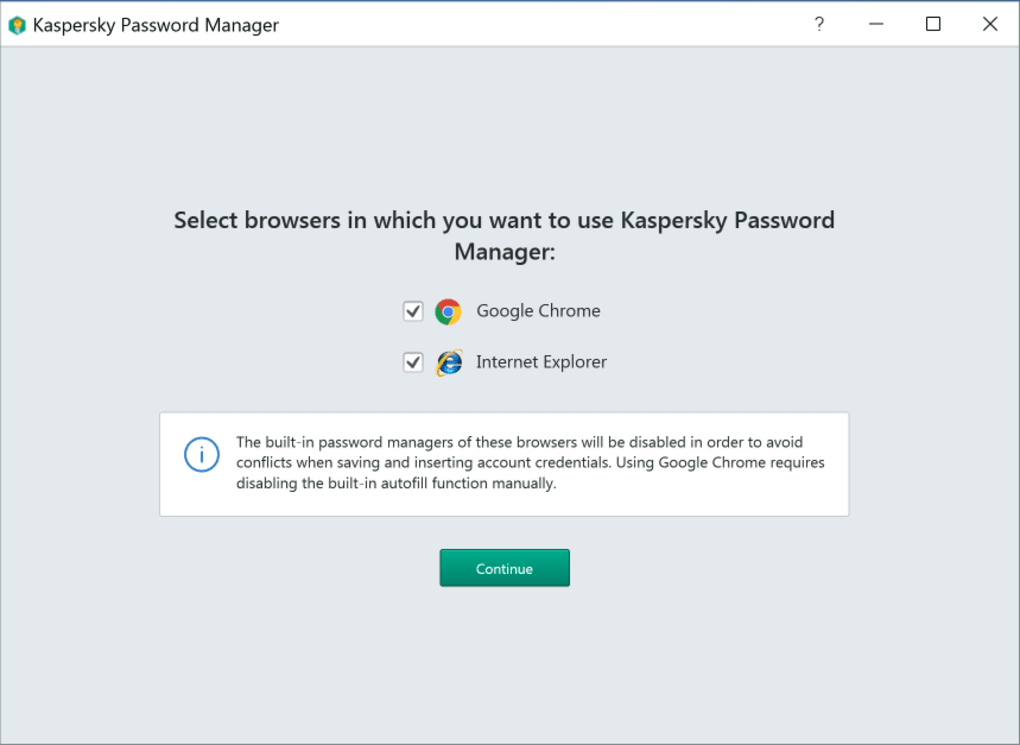Viewport: 1020px width, 745px height.
Task: Click the Google Chrome browser icon
Action: click(448, 312)
